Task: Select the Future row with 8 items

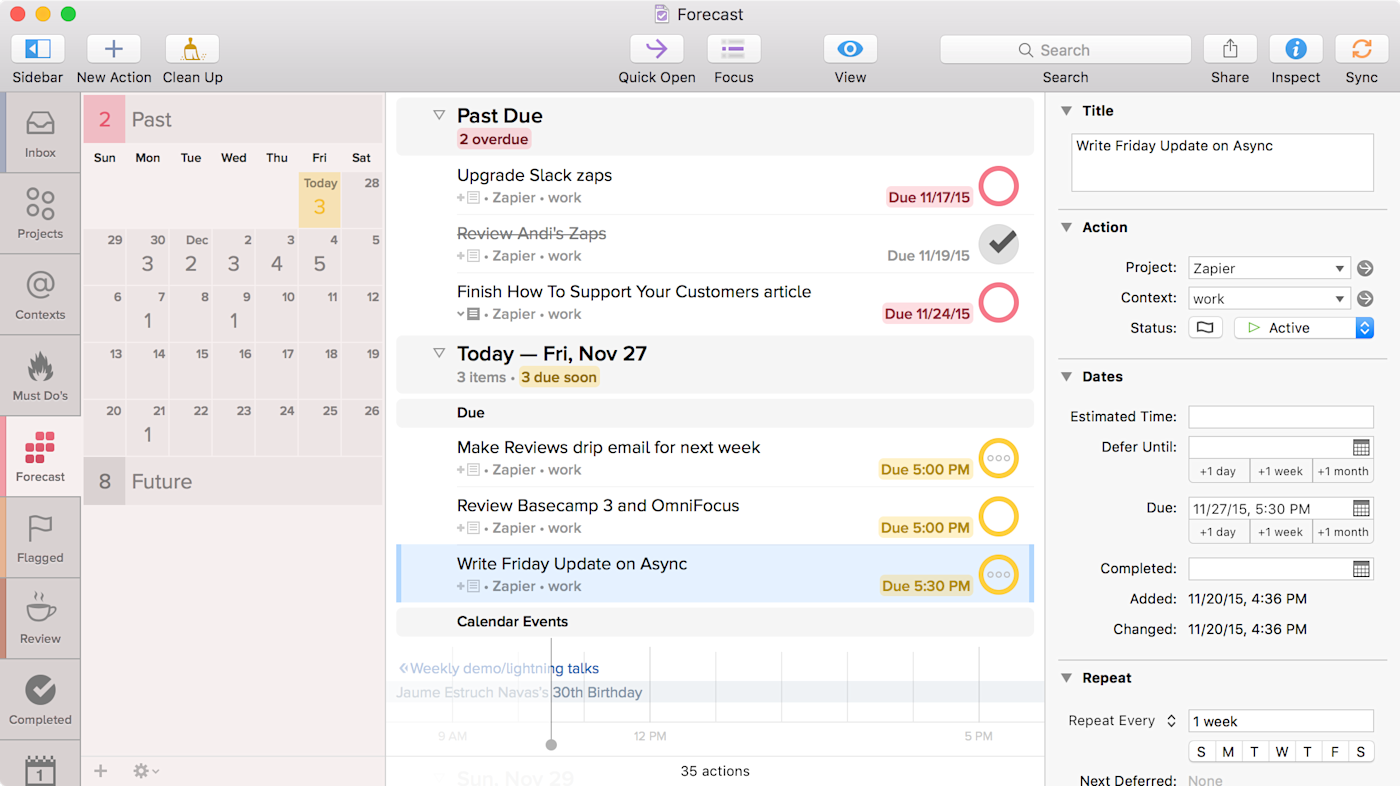Action: coord(232,481)
